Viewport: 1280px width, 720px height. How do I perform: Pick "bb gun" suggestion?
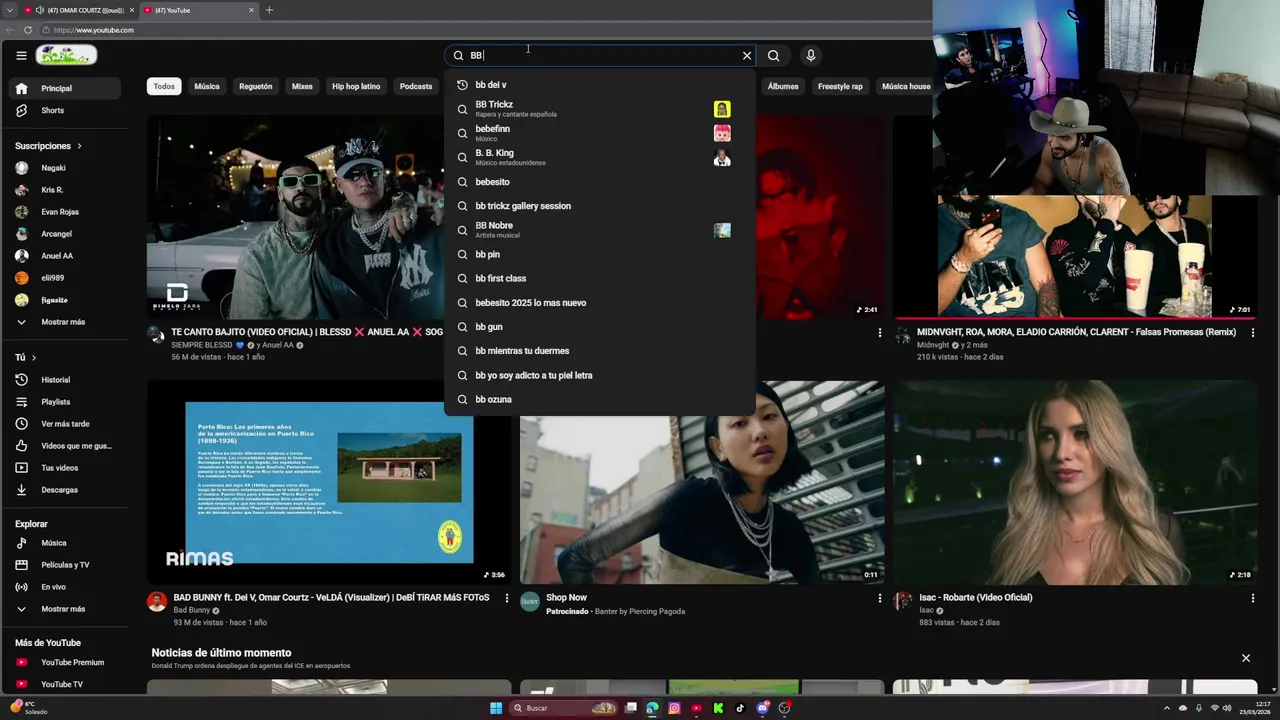click(599, 327)
